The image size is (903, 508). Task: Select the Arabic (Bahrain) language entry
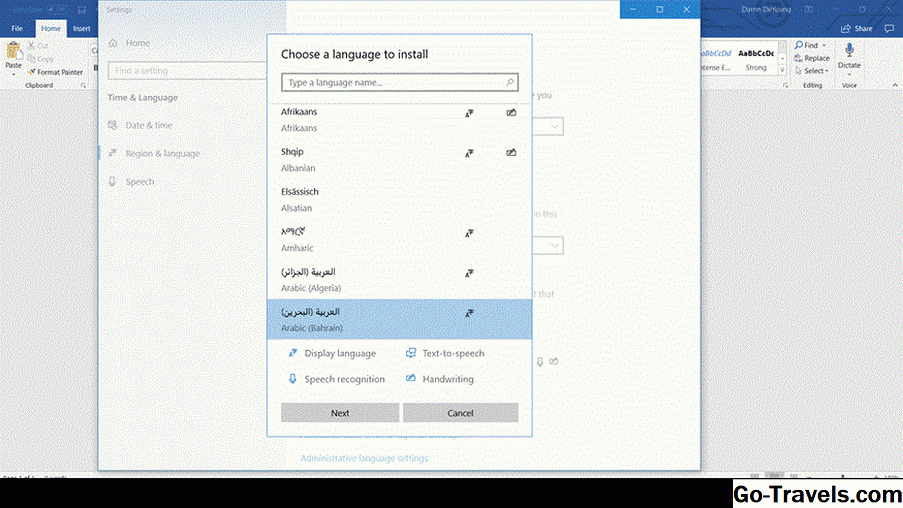399,319
